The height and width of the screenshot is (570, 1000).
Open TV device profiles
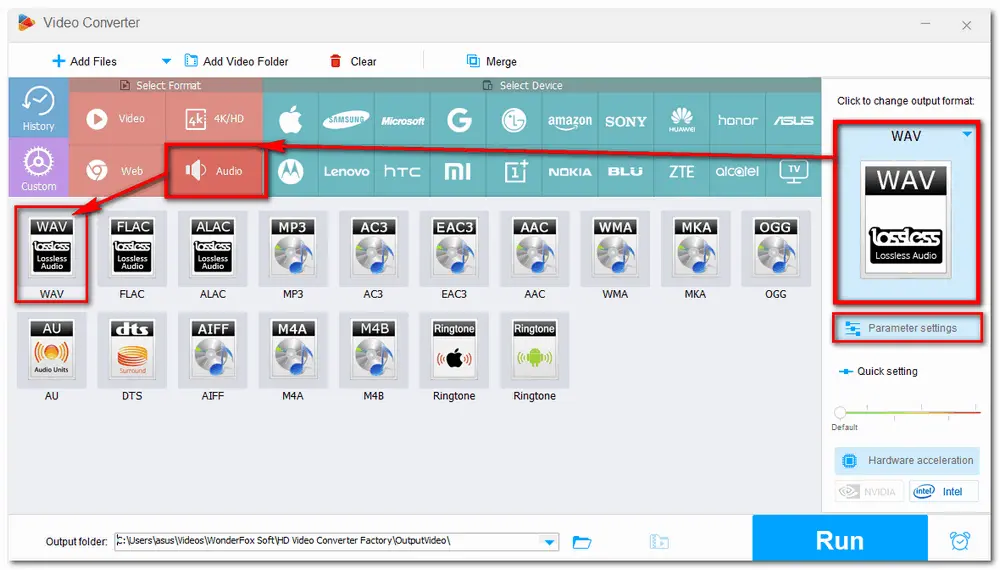(793, 172)
